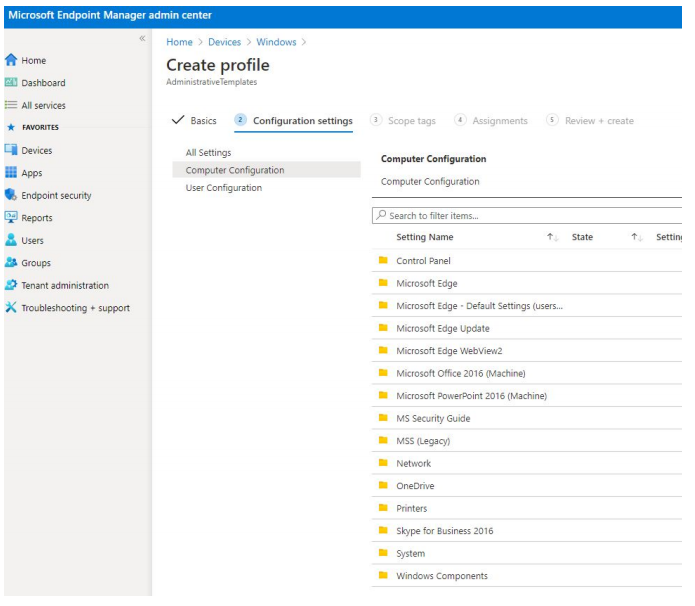Click the Apps grid icon
Image resolution: width=695 pixels, height=606 pixels.
point(11,172)
